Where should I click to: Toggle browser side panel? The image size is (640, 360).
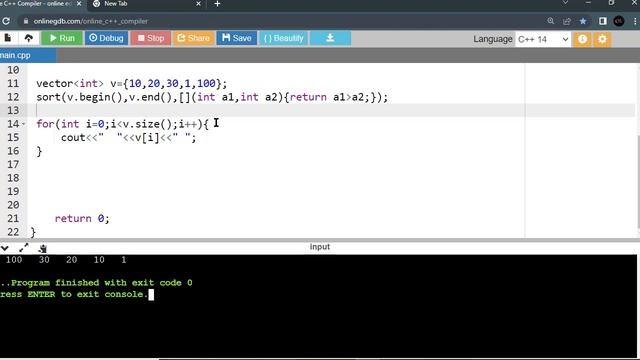[x=602, y=21]
